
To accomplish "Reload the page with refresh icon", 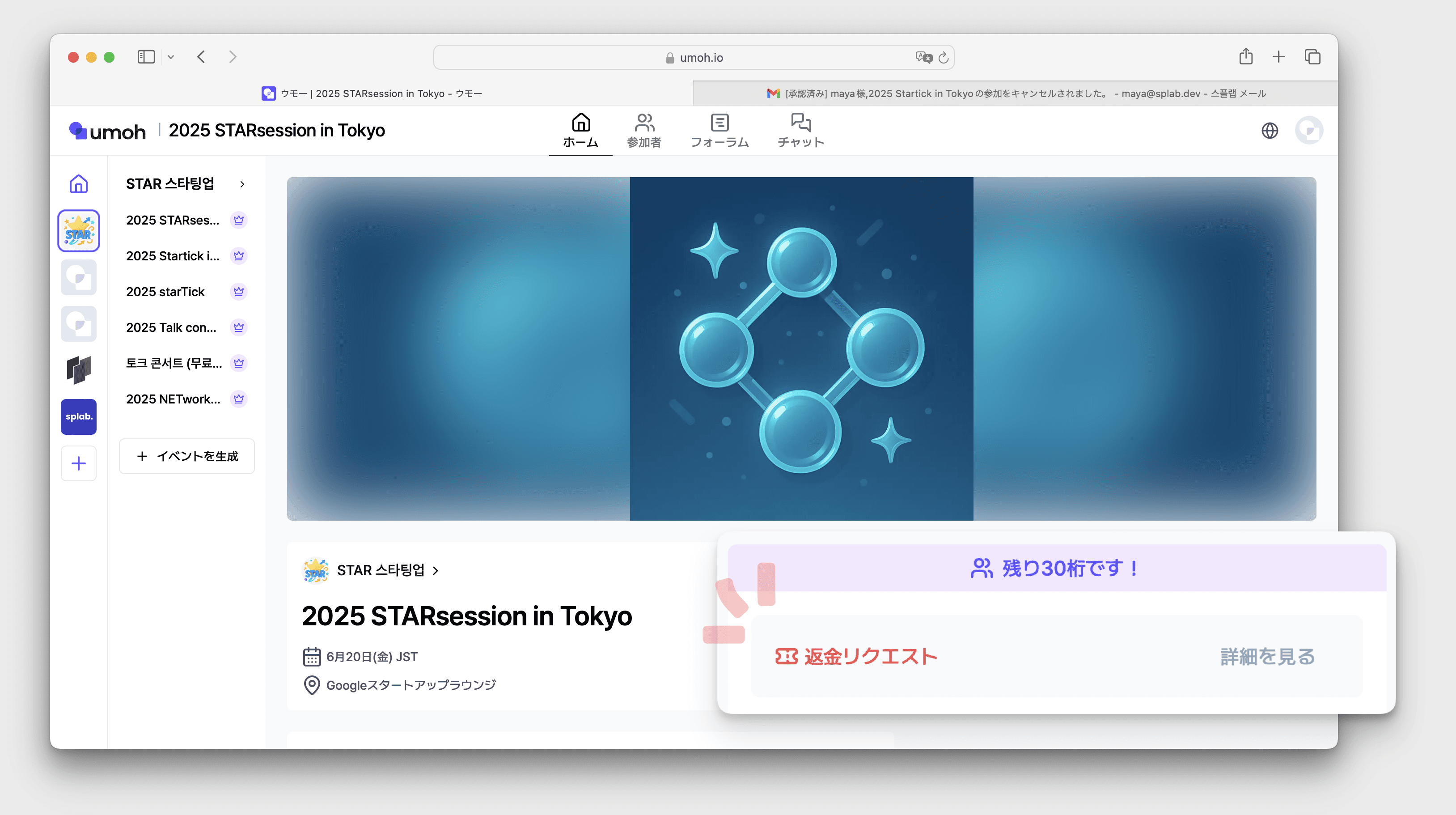I will (944, 58).
